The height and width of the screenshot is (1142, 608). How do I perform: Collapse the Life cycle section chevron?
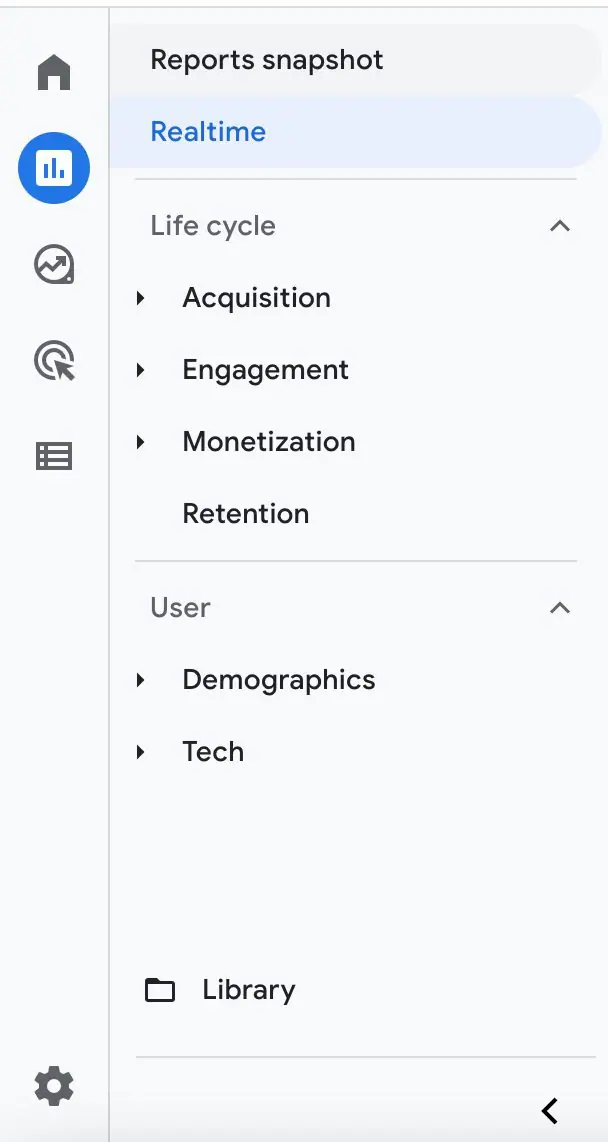[559, 226]
